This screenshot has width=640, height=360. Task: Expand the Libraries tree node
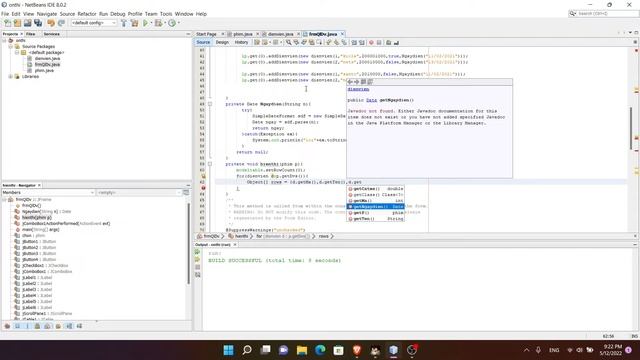coord(11,77)
